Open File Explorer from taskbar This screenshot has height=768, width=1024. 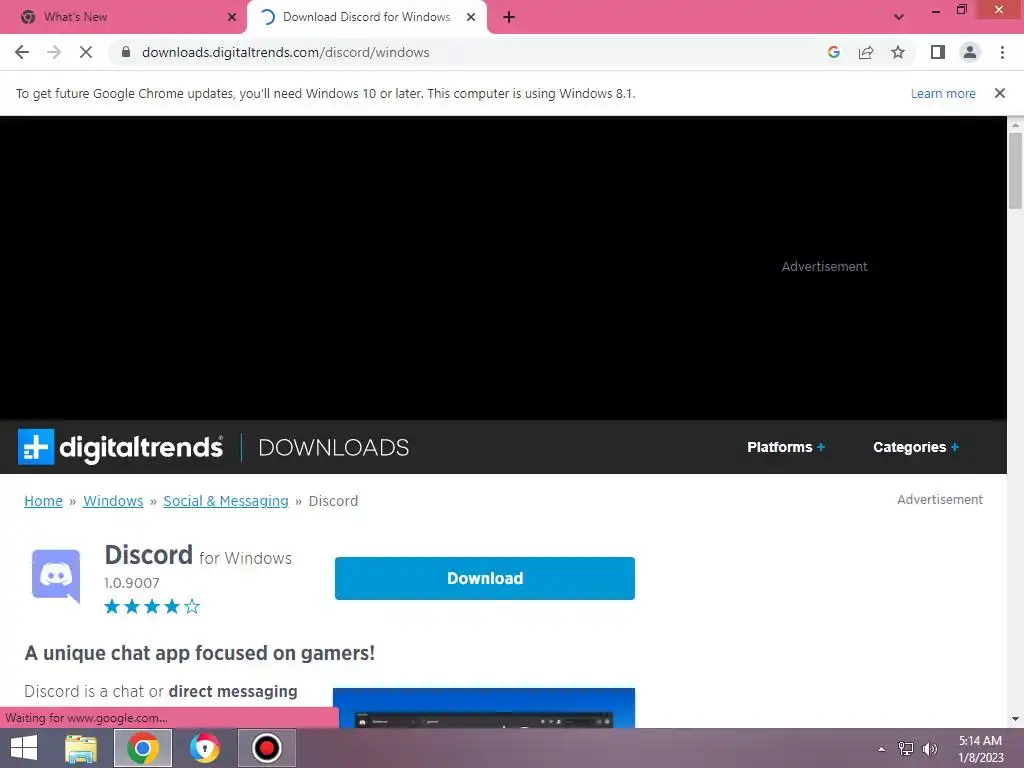(x=81, y=748)
